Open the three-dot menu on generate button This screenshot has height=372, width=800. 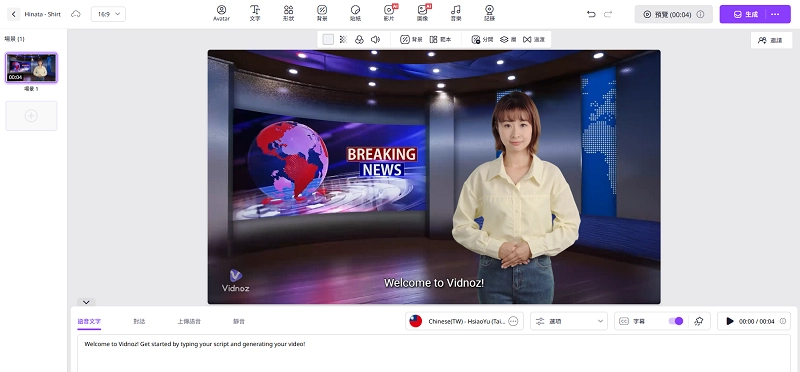pyautogui.click(x=776, y=14)
